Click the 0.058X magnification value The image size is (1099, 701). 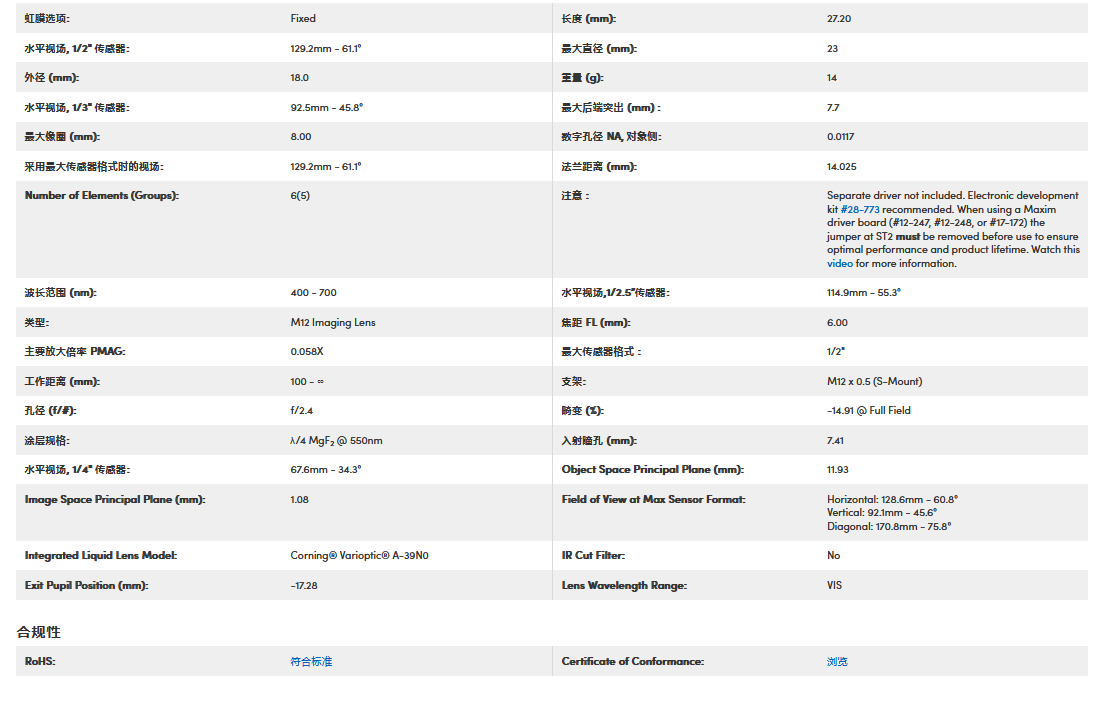coord(307,352)
